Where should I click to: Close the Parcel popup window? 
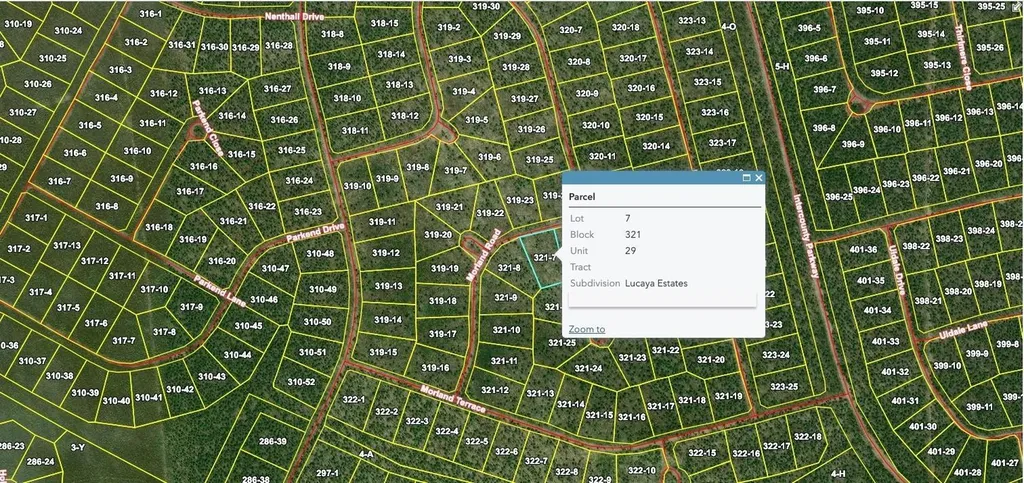pyautogui.click(x=759, y=178)
